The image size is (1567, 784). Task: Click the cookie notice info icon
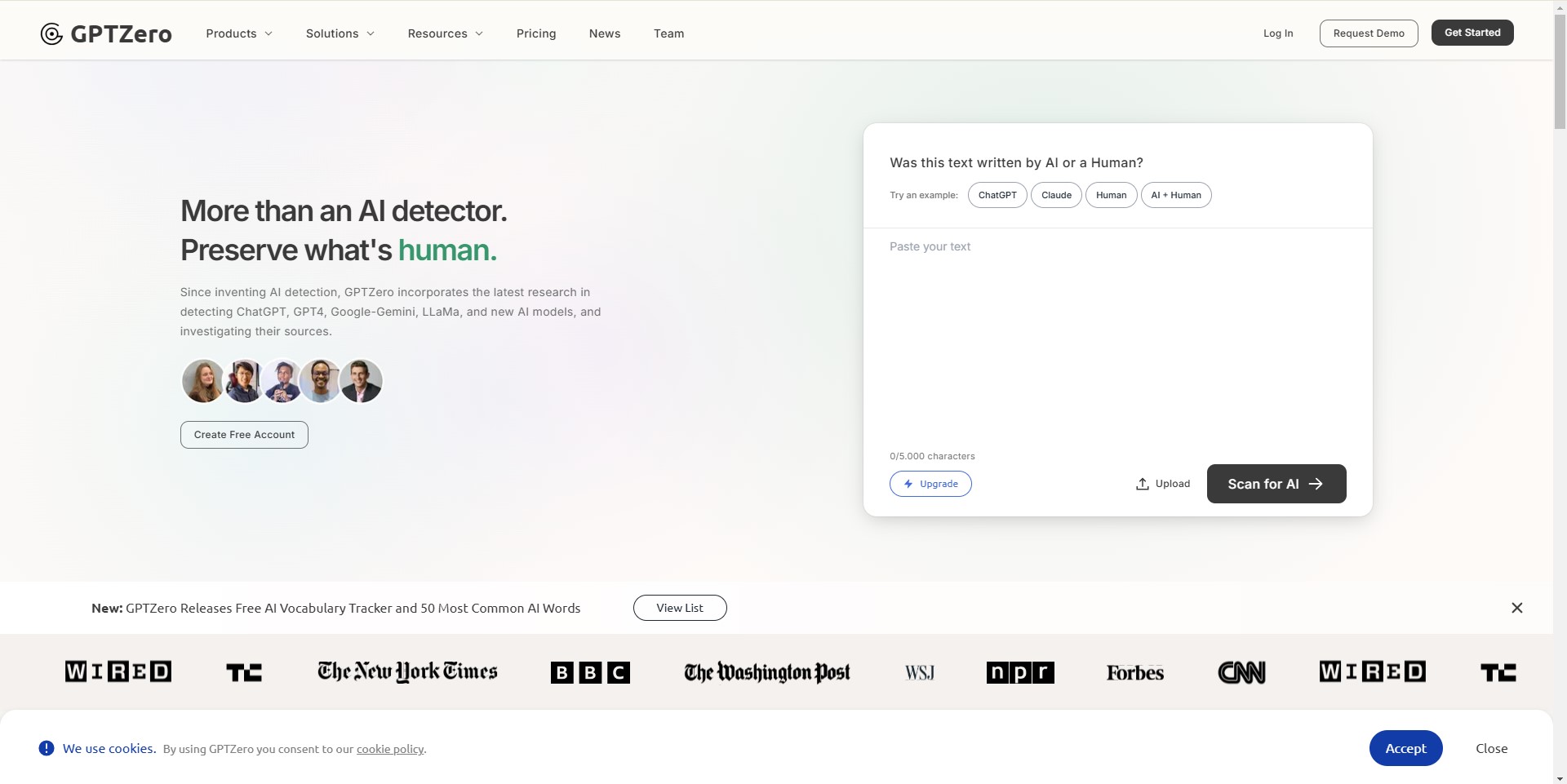47,748
